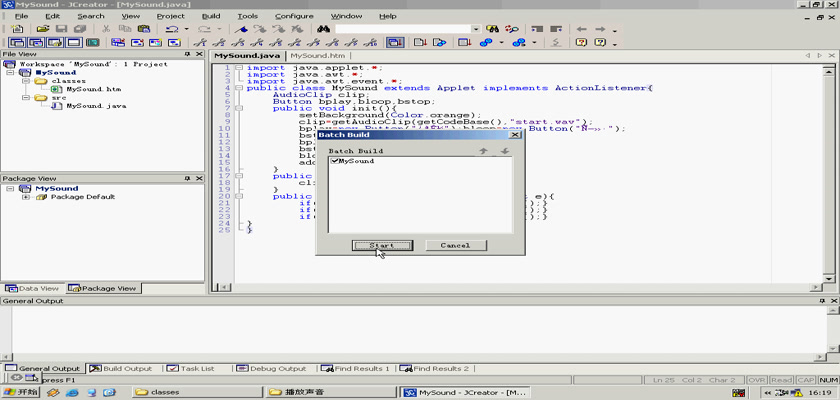Open the Find combo box dropdown arrow
Image resolution: width=840 pixels, height=400 pixels.
(476, 29)
